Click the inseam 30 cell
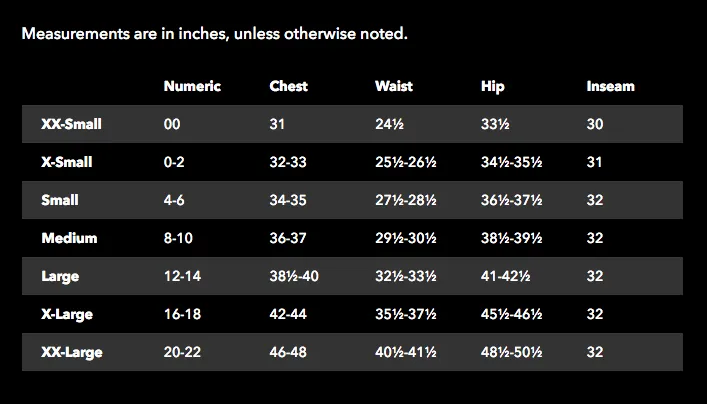 [595, 124]
